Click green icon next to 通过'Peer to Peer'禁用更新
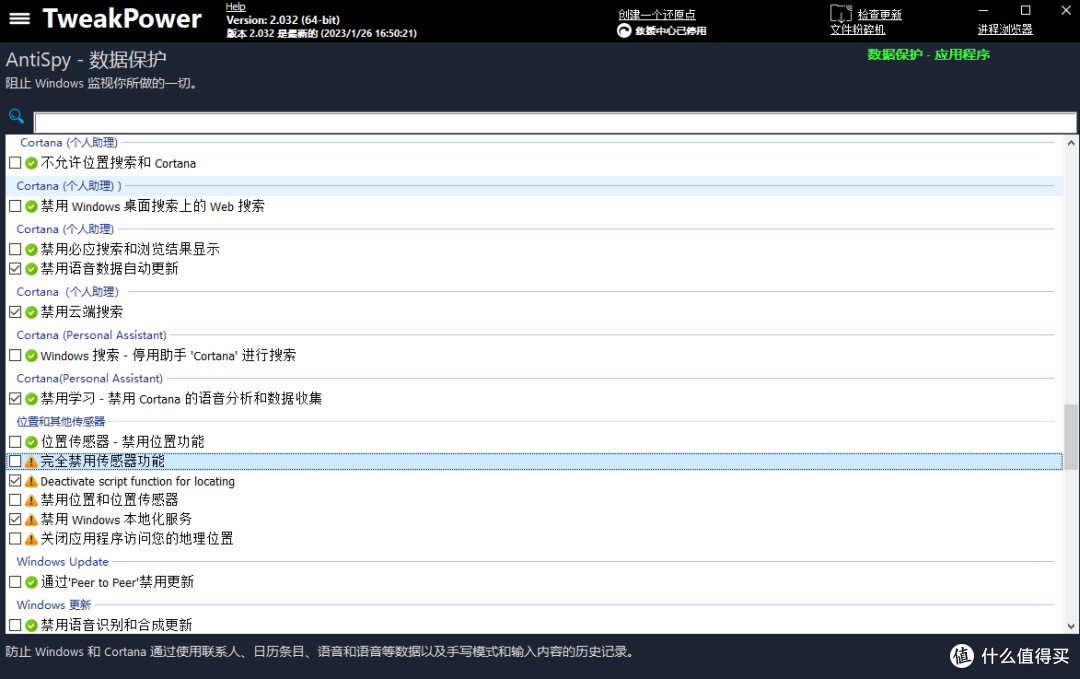Image resolution: width=1080 pixels, height=679 pixels. (x=32, y=583)
